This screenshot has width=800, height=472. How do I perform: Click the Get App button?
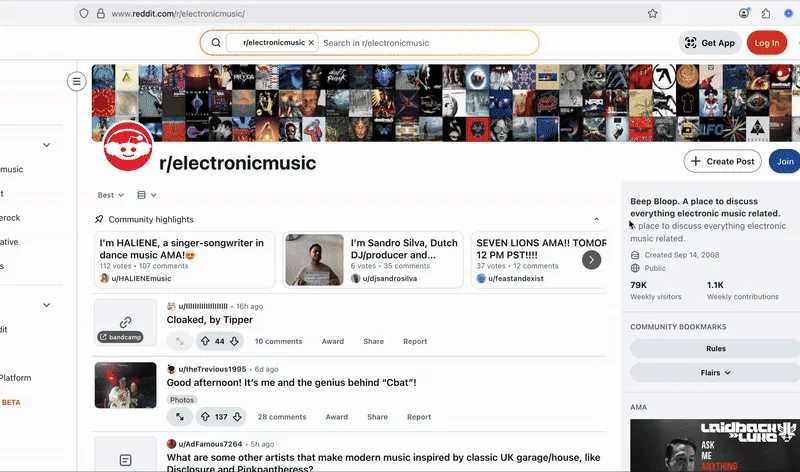pos(710,43)
